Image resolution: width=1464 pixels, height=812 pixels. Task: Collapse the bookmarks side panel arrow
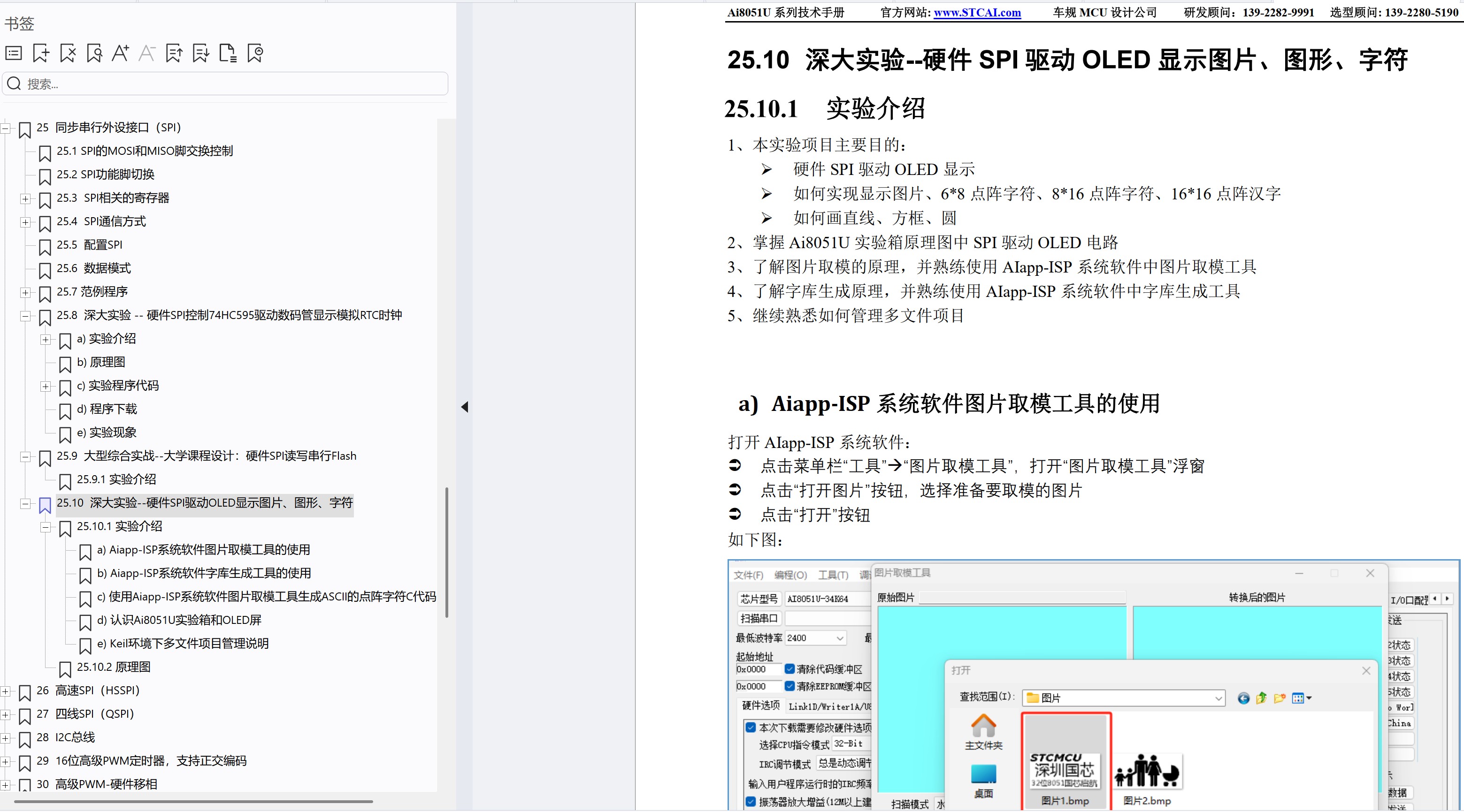point(464,407)
